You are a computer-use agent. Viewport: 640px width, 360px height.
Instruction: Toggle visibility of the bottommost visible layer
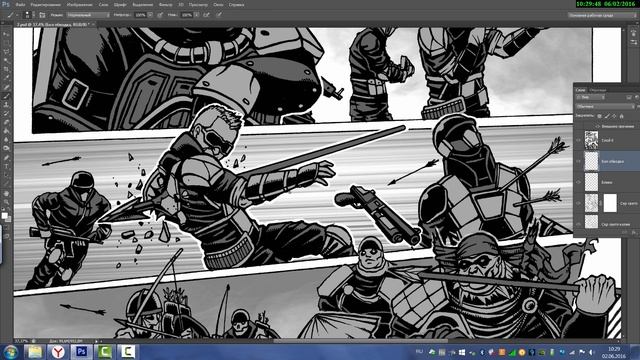tap(578, 224)
